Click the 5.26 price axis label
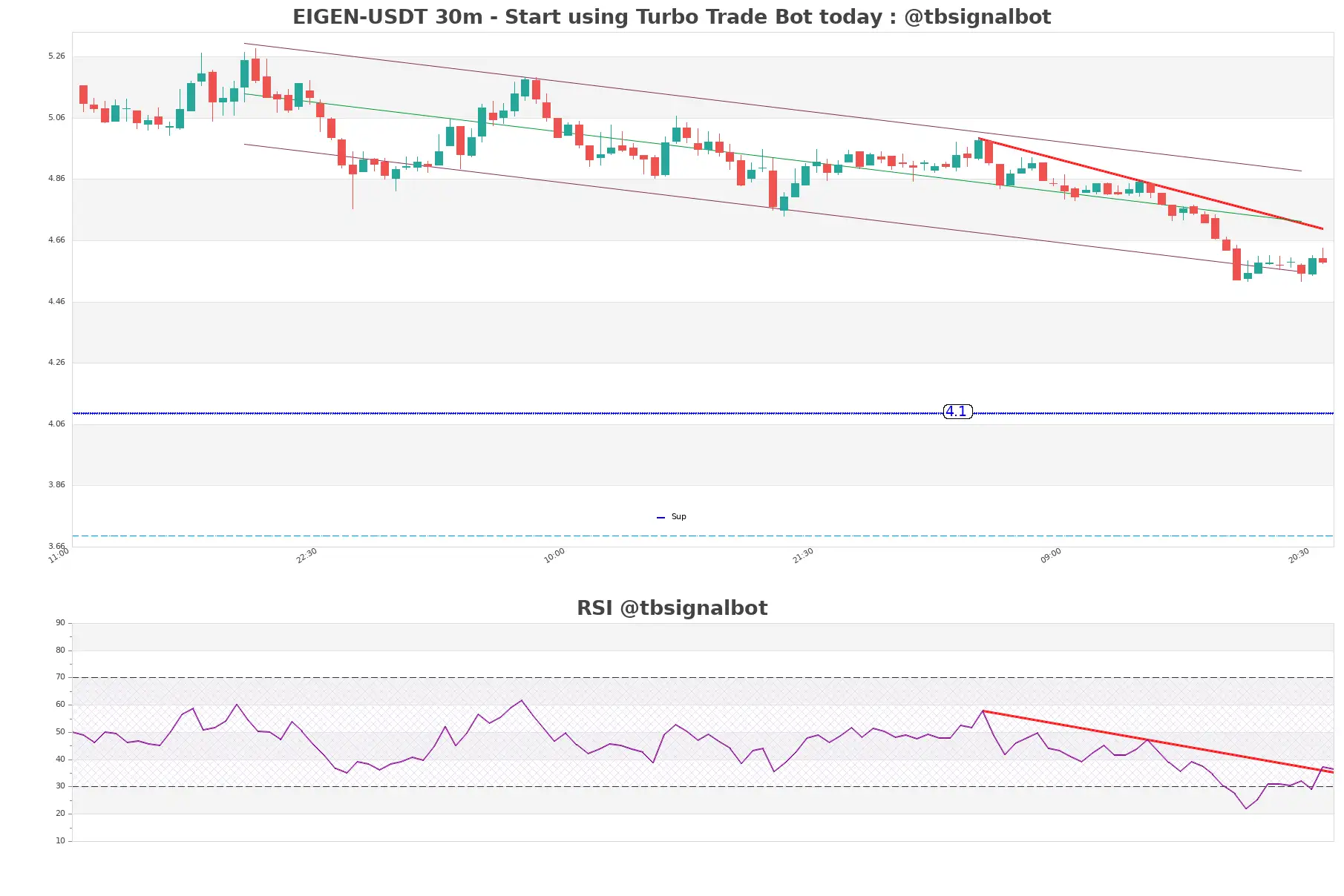 (x=56, y=56)
